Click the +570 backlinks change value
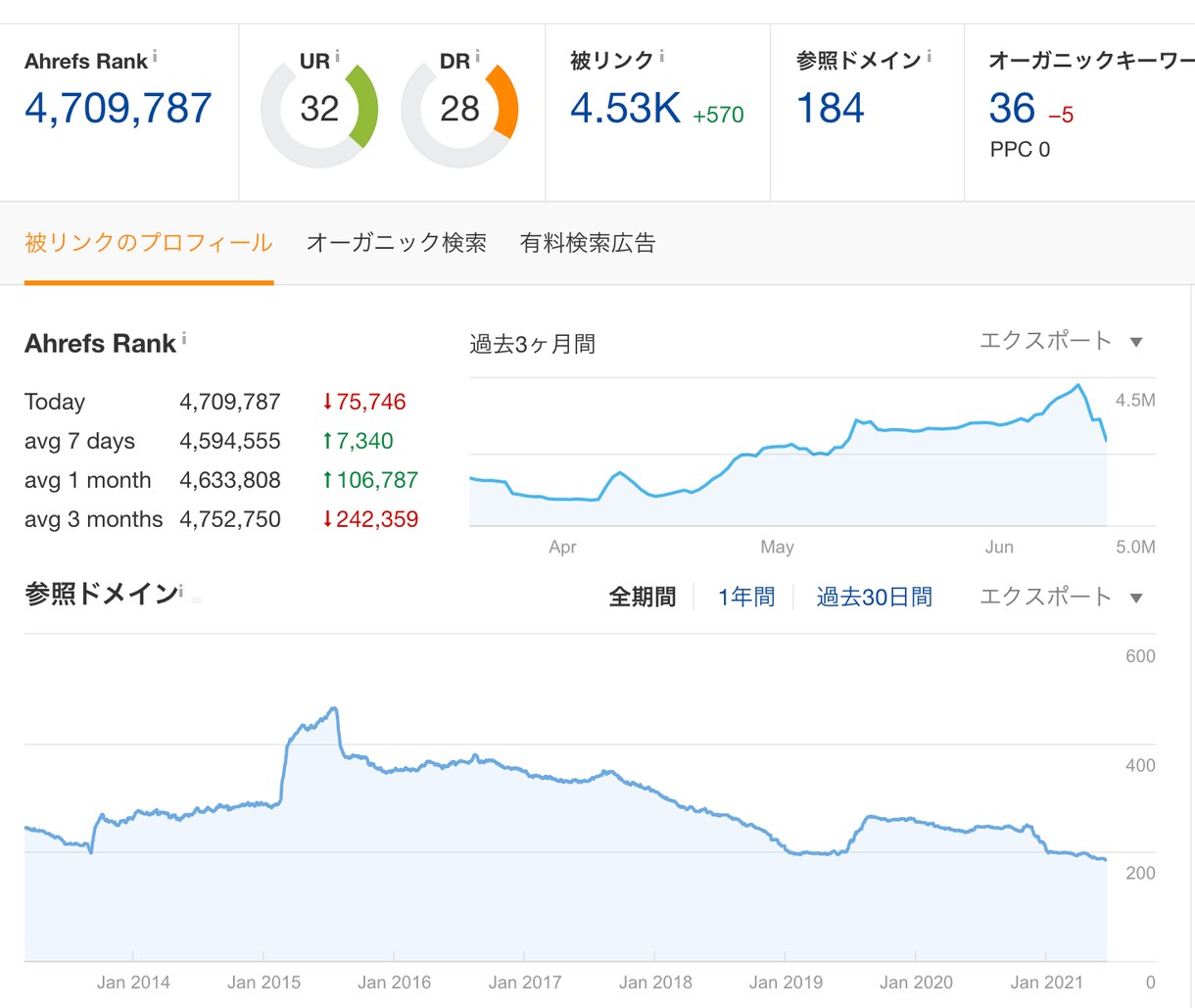1195x1008 pixels. 718,115
